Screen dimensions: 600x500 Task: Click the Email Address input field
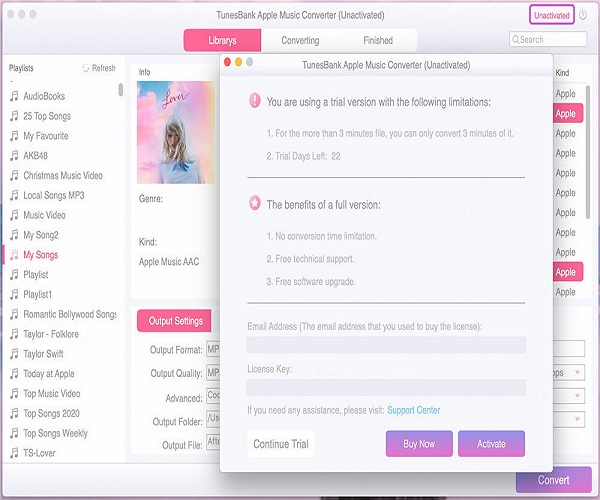point(386,345)
